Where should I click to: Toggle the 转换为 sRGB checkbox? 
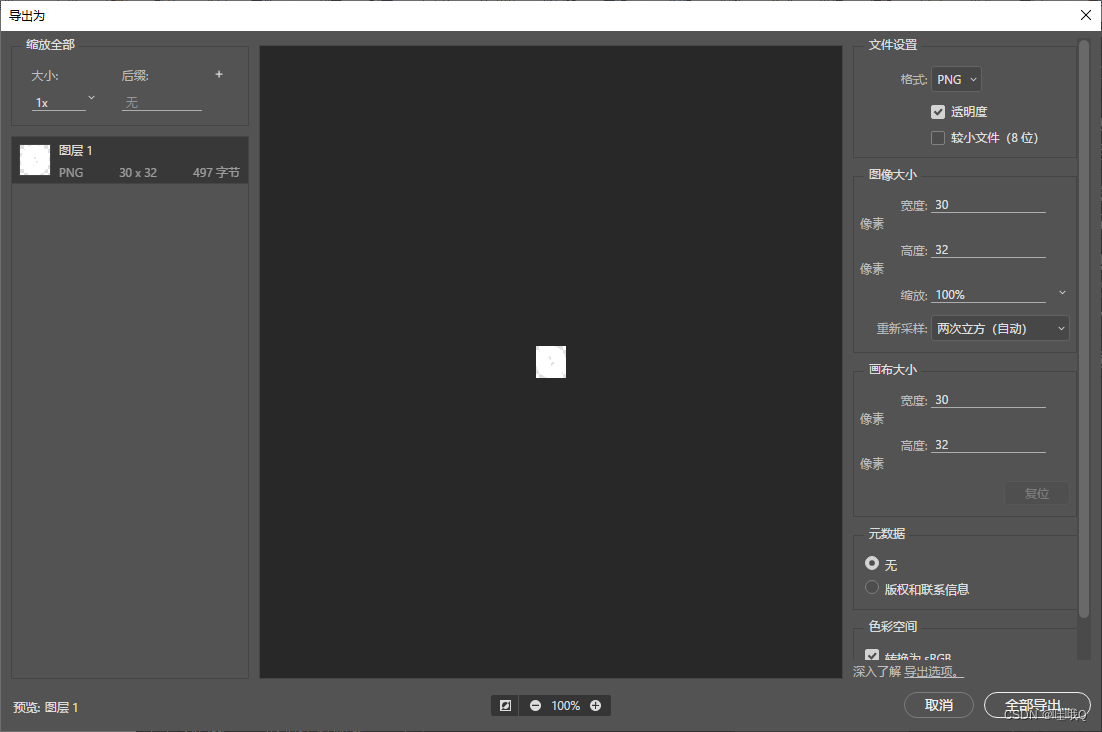872,656
